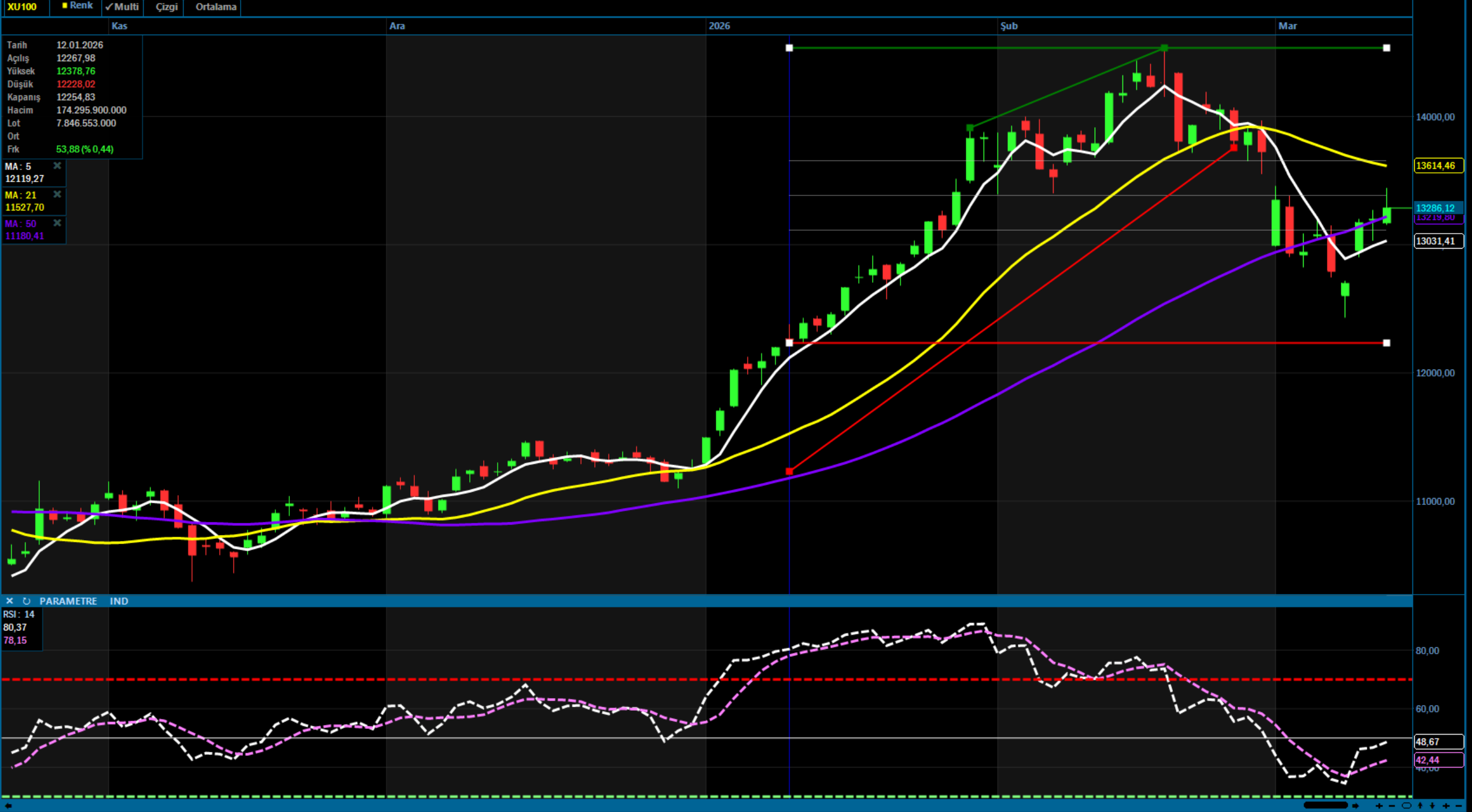Open the Renk color option
Screen dimensions: 1472x812
tap(77, 6)
